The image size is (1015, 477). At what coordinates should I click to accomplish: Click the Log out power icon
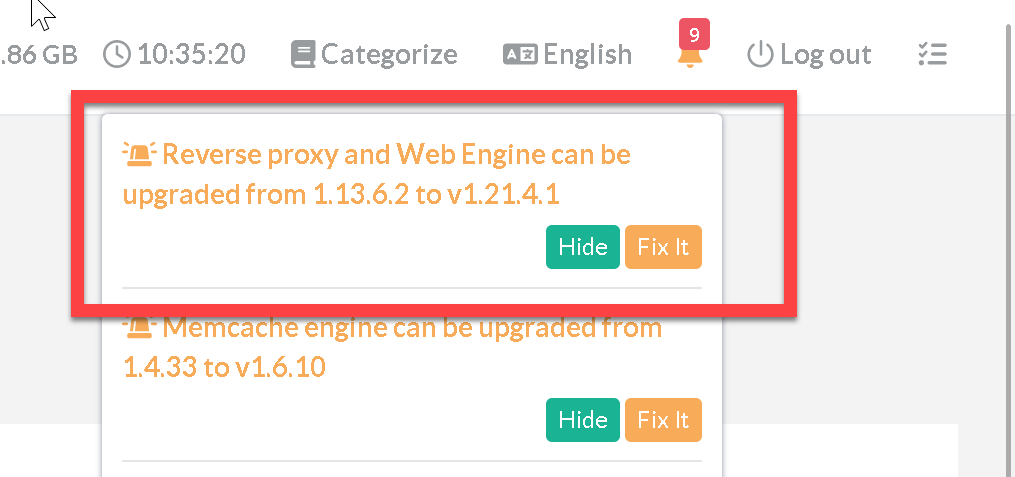pos(761,54)
